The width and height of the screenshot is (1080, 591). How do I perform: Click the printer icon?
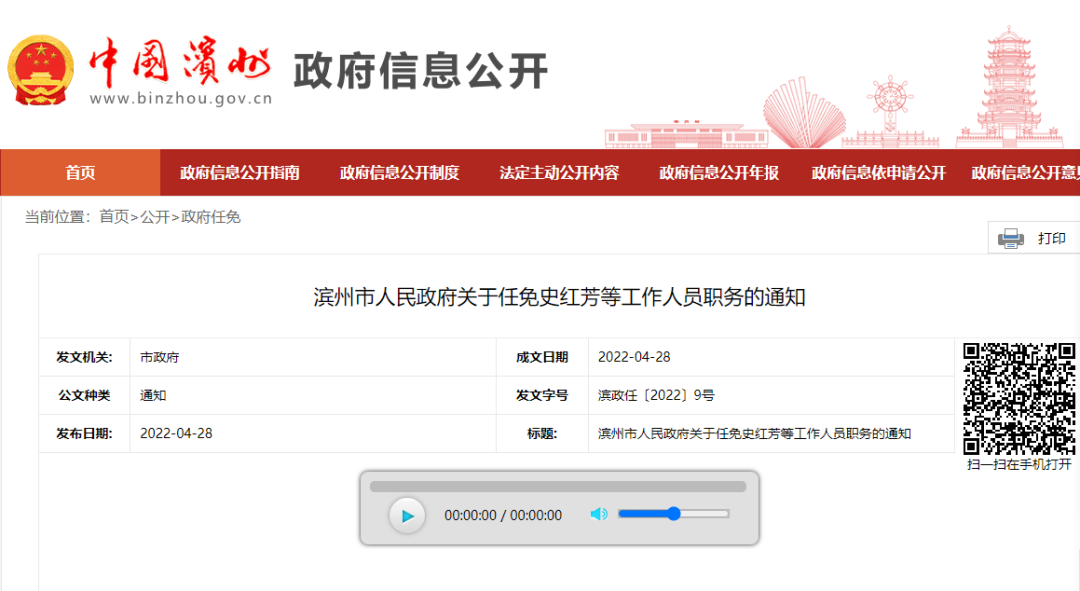tap(1010, 238)
